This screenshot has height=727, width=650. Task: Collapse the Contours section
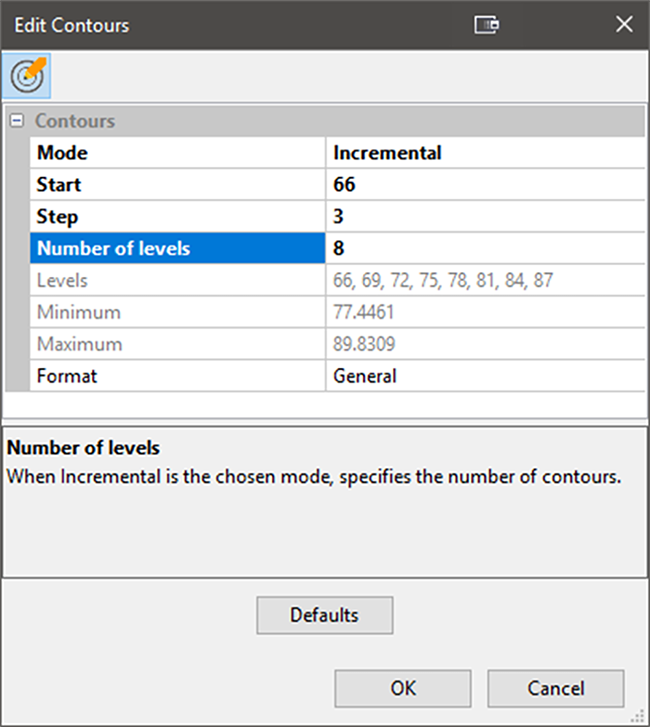pyautogui.click(x=16, y=121)
